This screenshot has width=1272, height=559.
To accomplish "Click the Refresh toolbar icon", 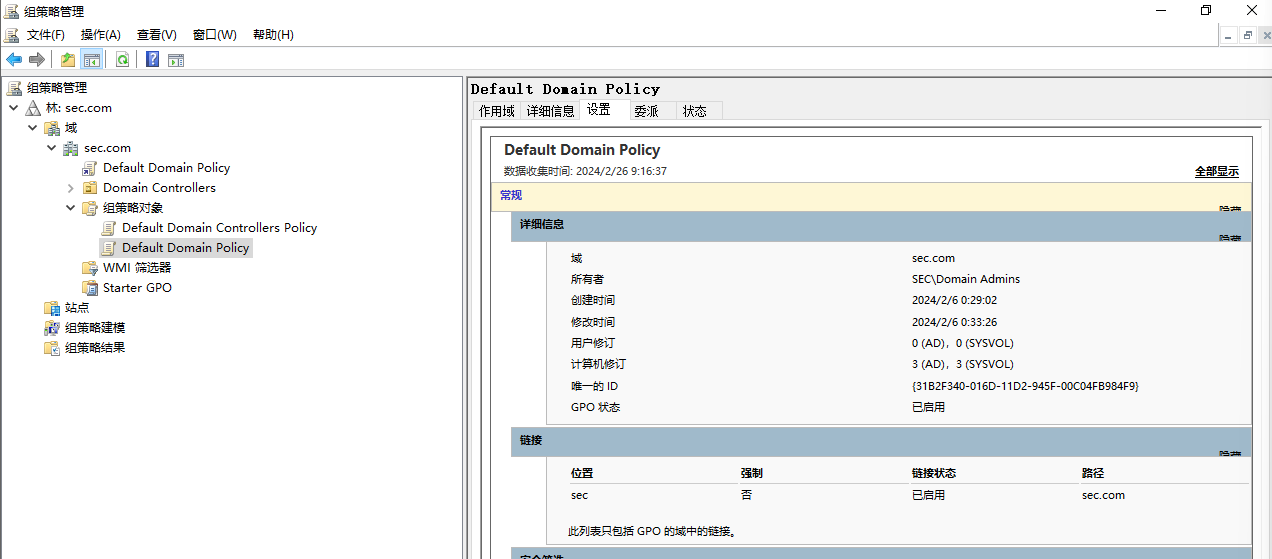I will (122, 60).
